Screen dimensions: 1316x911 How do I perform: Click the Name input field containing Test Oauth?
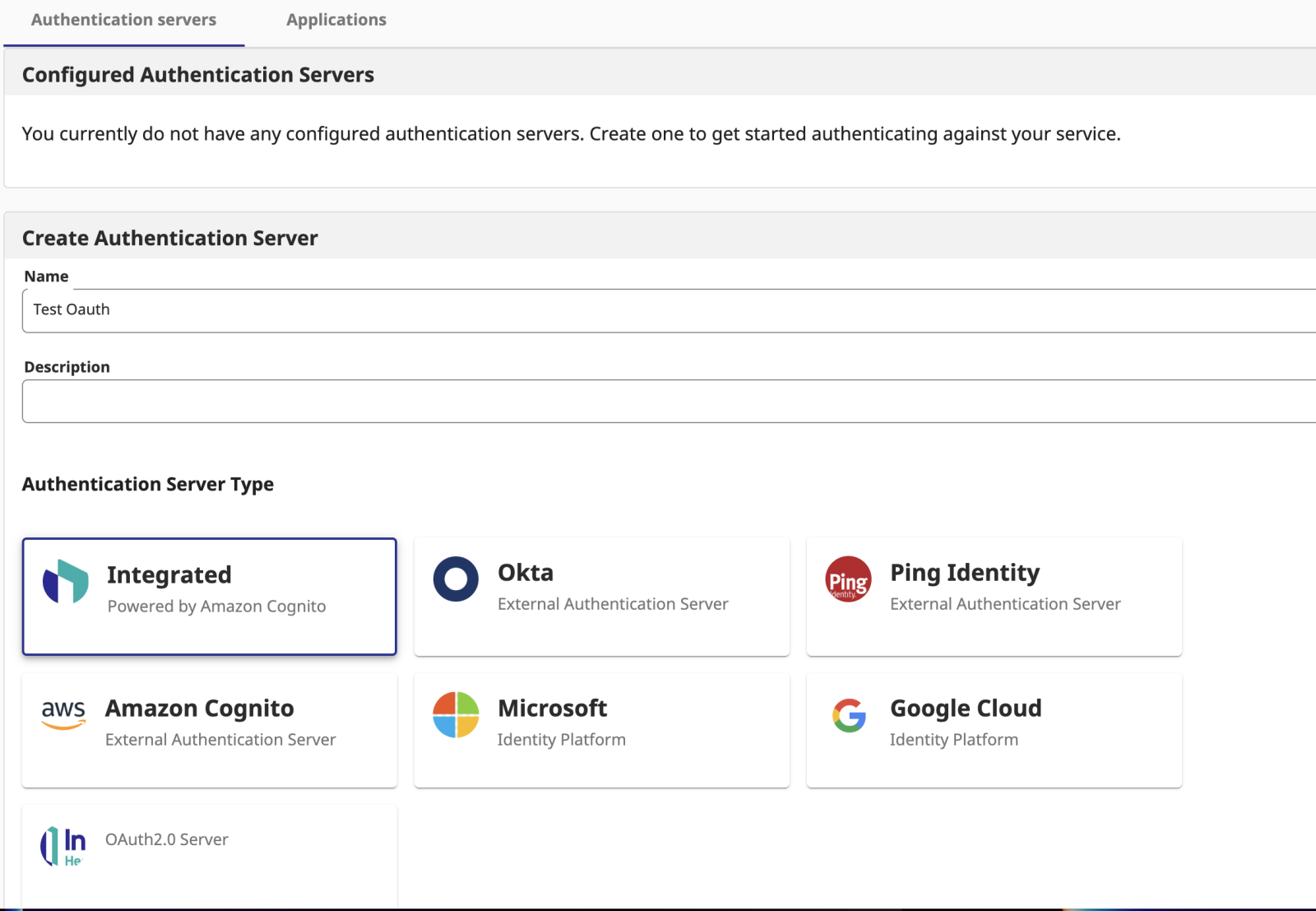pyautogui.click(x=669, y=310)
